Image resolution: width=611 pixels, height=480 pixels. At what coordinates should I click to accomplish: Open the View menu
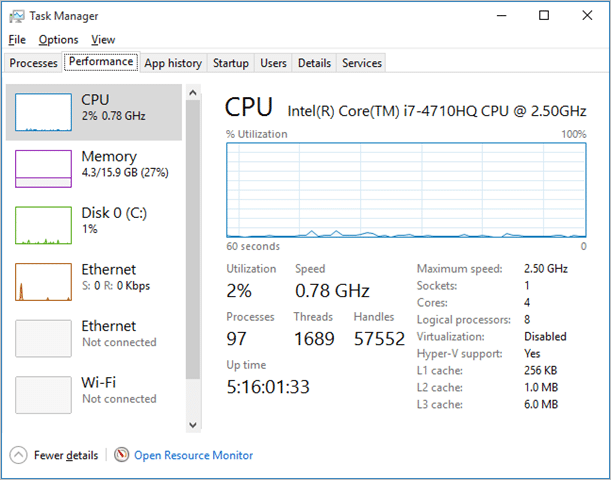[103, 40]
